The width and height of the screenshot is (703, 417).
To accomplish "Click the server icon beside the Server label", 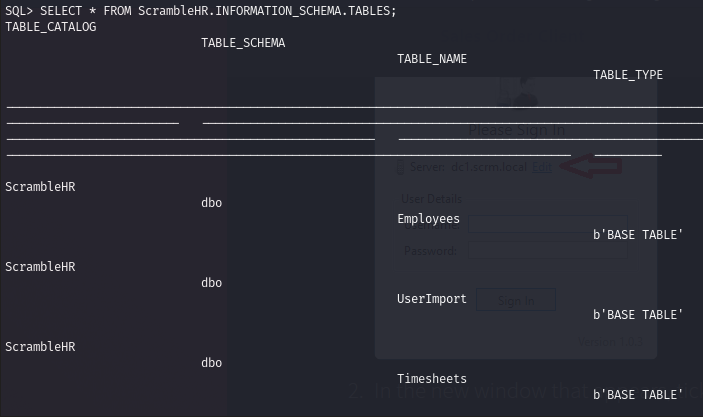I will pos(399,168).
